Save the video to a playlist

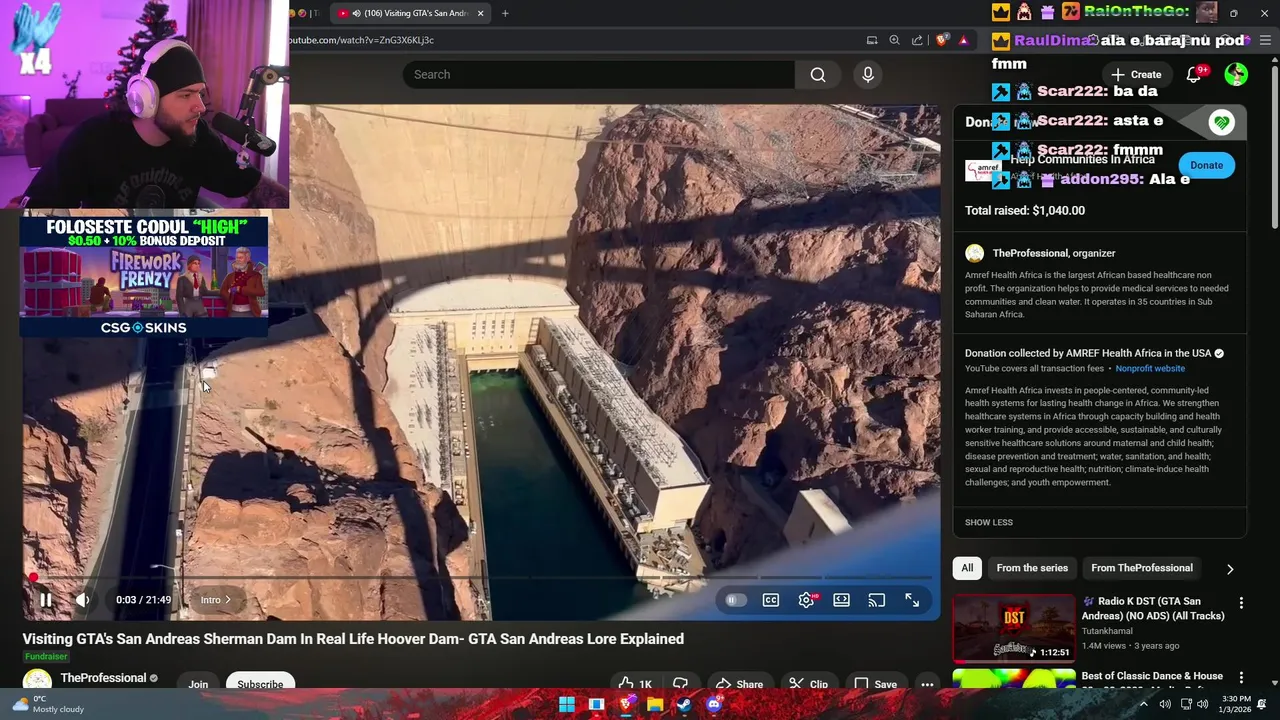click(x=875, y=684)
